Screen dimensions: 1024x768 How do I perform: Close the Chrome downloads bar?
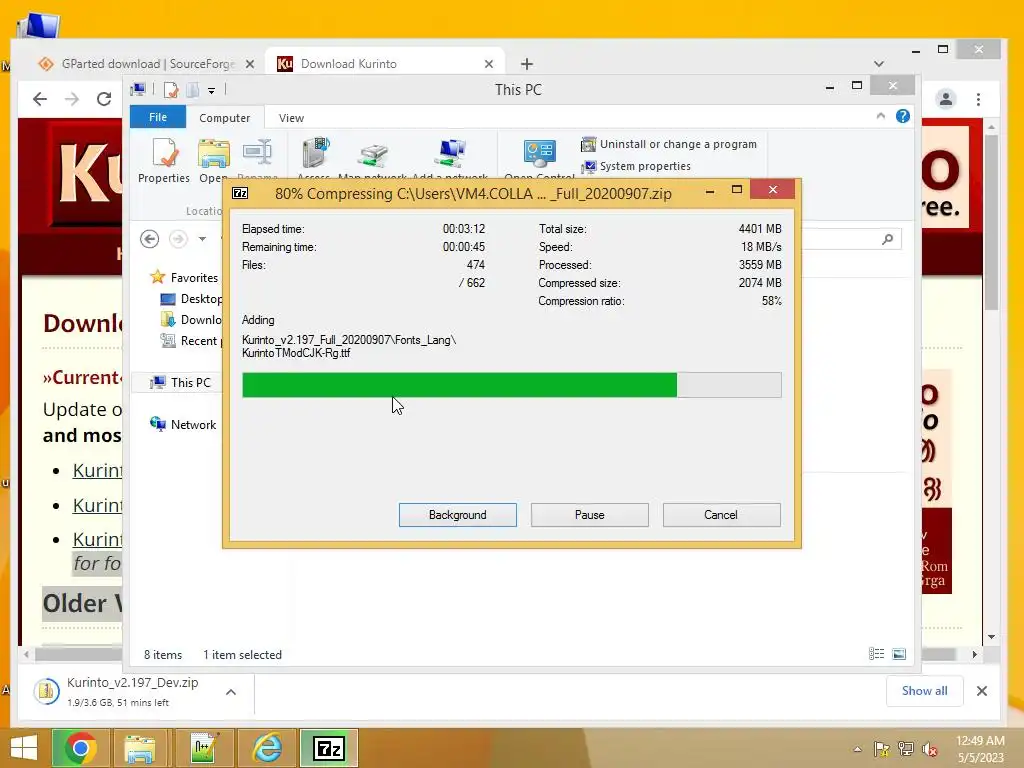[x=982, y=691]
